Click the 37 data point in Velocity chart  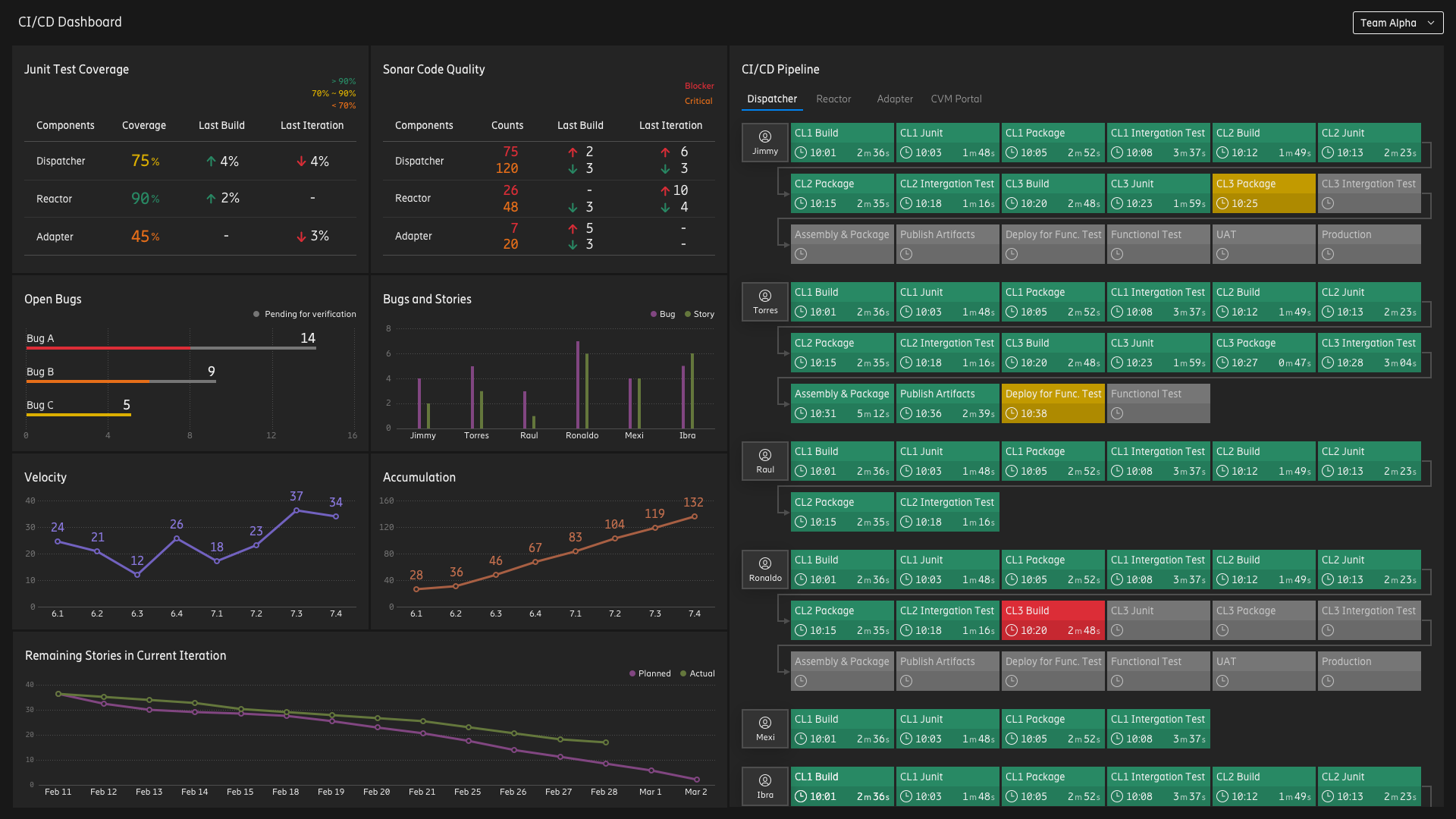297,510
